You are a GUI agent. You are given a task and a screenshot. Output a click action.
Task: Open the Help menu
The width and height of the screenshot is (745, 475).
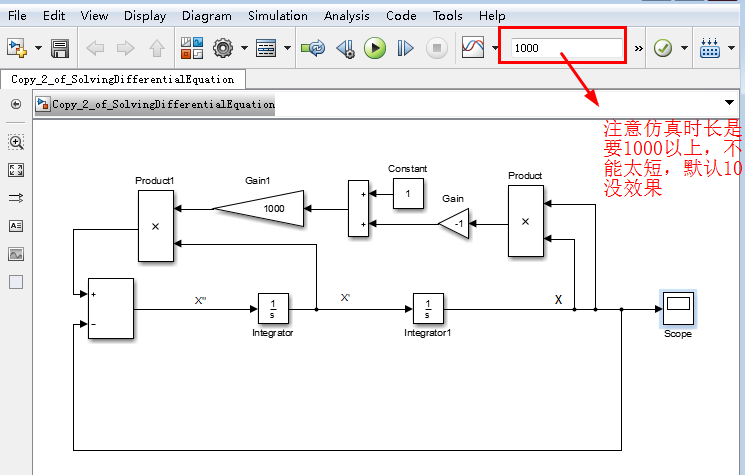point(492,16)
